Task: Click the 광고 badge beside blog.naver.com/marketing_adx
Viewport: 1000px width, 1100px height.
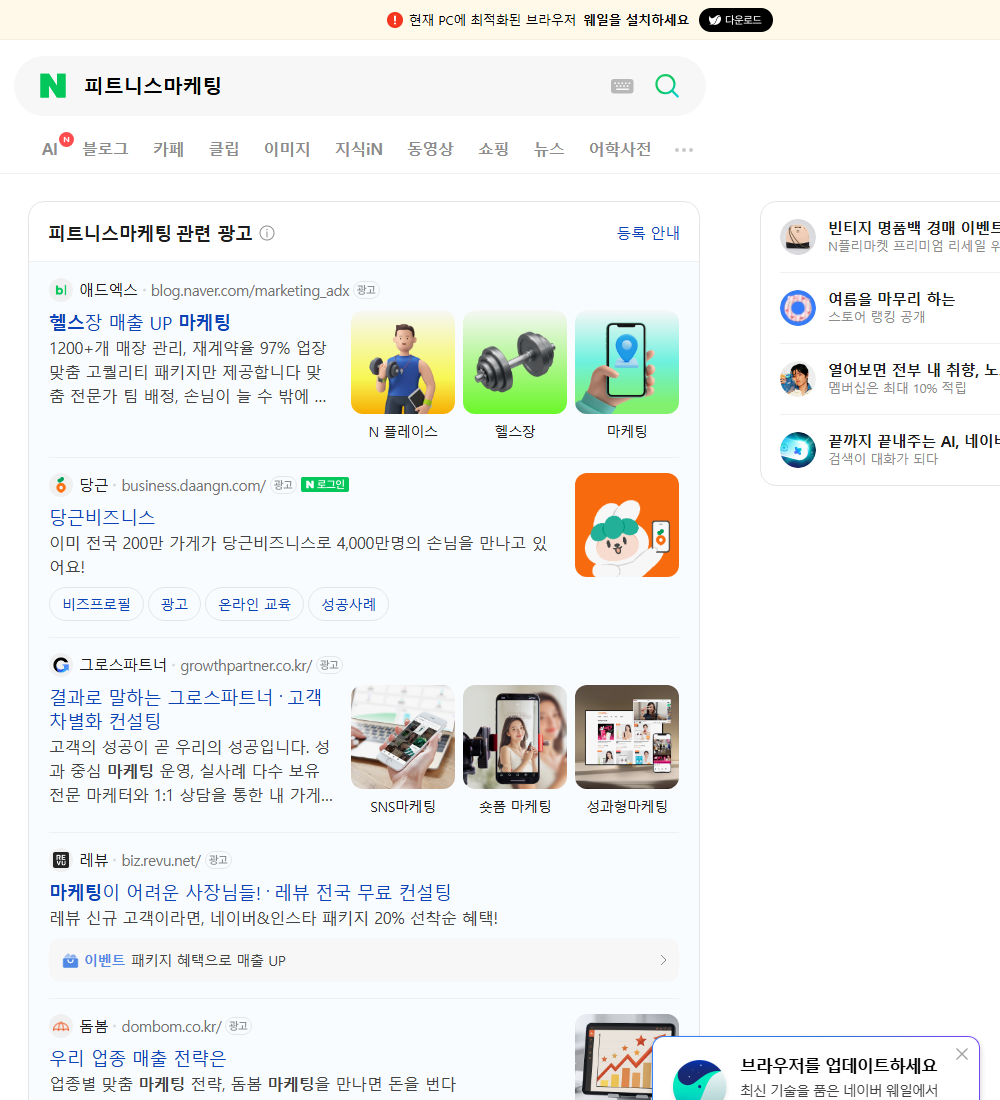Action: click(366, 290)
